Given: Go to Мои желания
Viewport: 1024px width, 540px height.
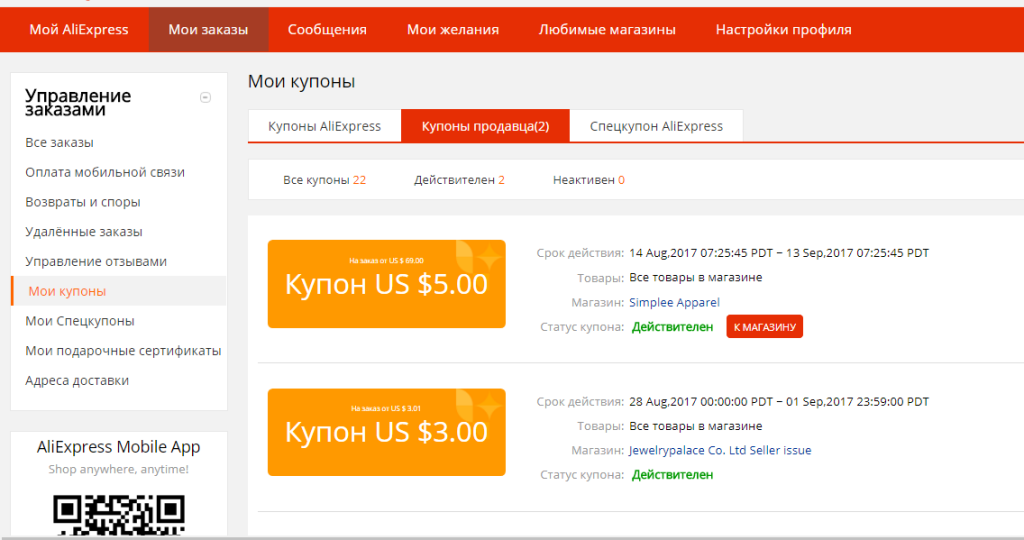Looking at the screenshot, I should (x=453, y=29).
